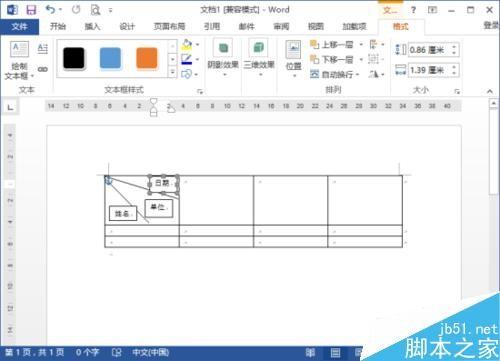Image resolution: width=500 pixels, height=361 pixels.
Task: Switch to the 开始 (Home) tab
Action: pyautogui.click(x=58, y=26)
